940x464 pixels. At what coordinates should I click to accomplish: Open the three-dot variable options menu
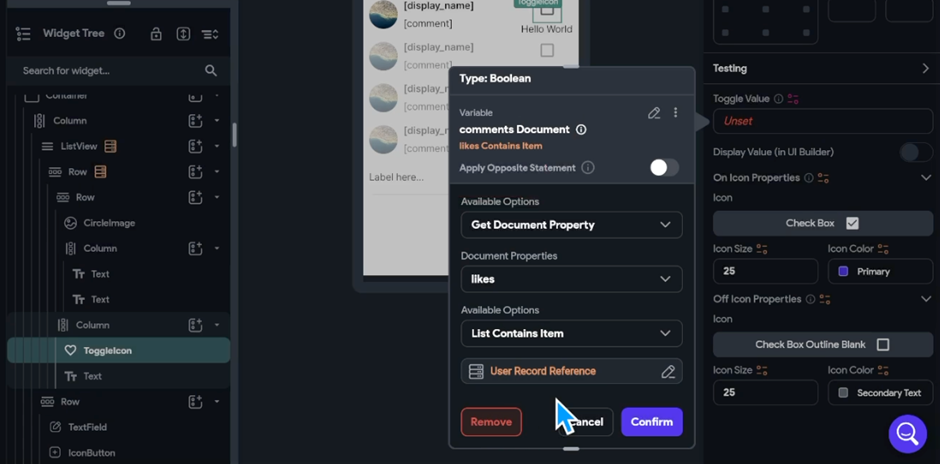click(x=676, y=113)
